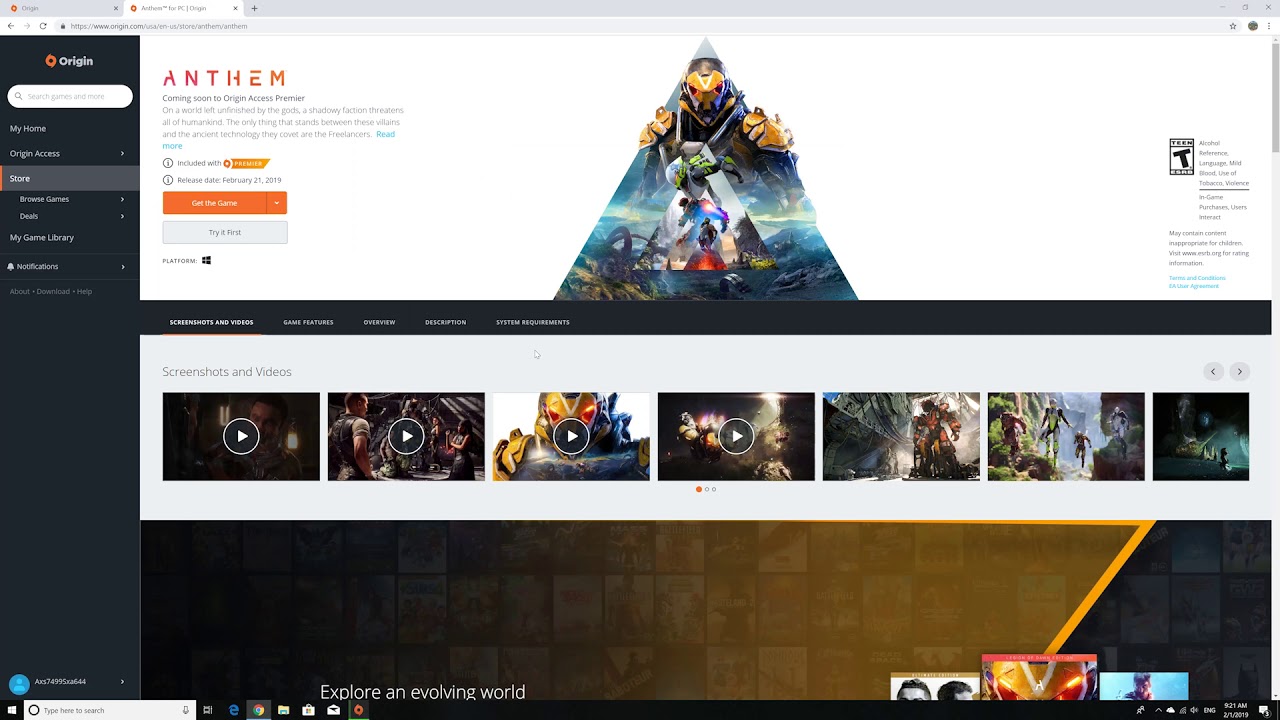Bookmark this page with star icon
1280x720 pixels.
point(1233,26)
